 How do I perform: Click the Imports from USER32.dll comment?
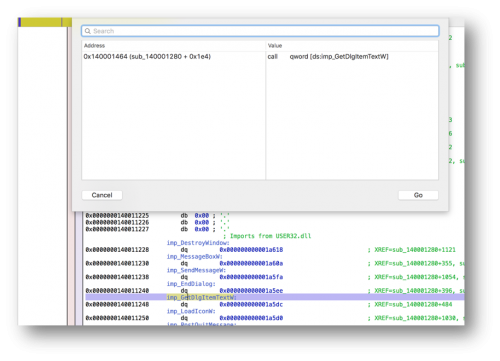267,236
